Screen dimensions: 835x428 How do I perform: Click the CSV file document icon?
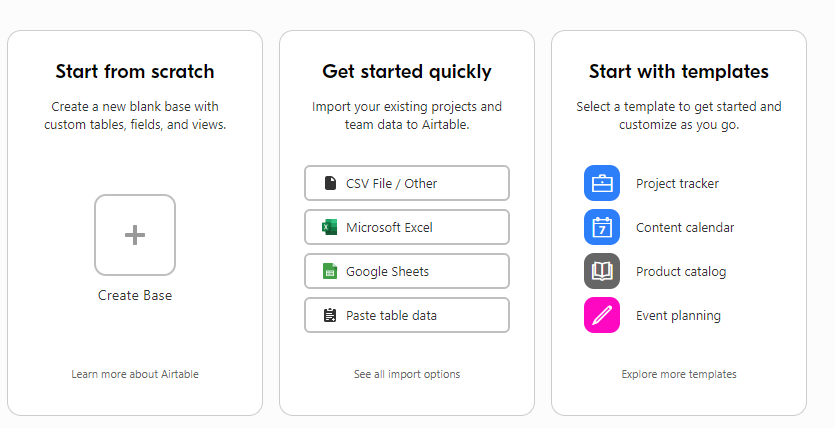tap(330, 183)
